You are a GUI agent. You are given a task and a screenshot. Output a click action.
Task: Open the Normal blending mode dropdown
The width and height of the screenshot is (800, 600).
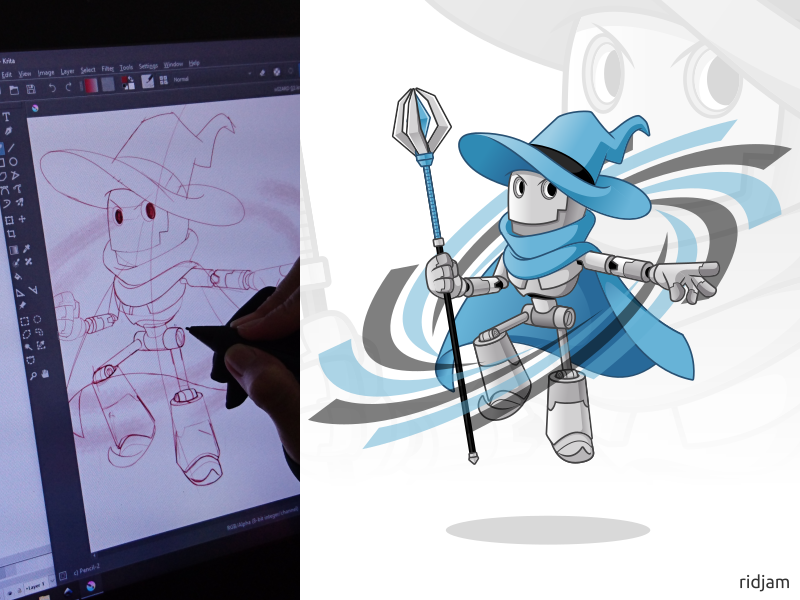click(x=183, y=79)
